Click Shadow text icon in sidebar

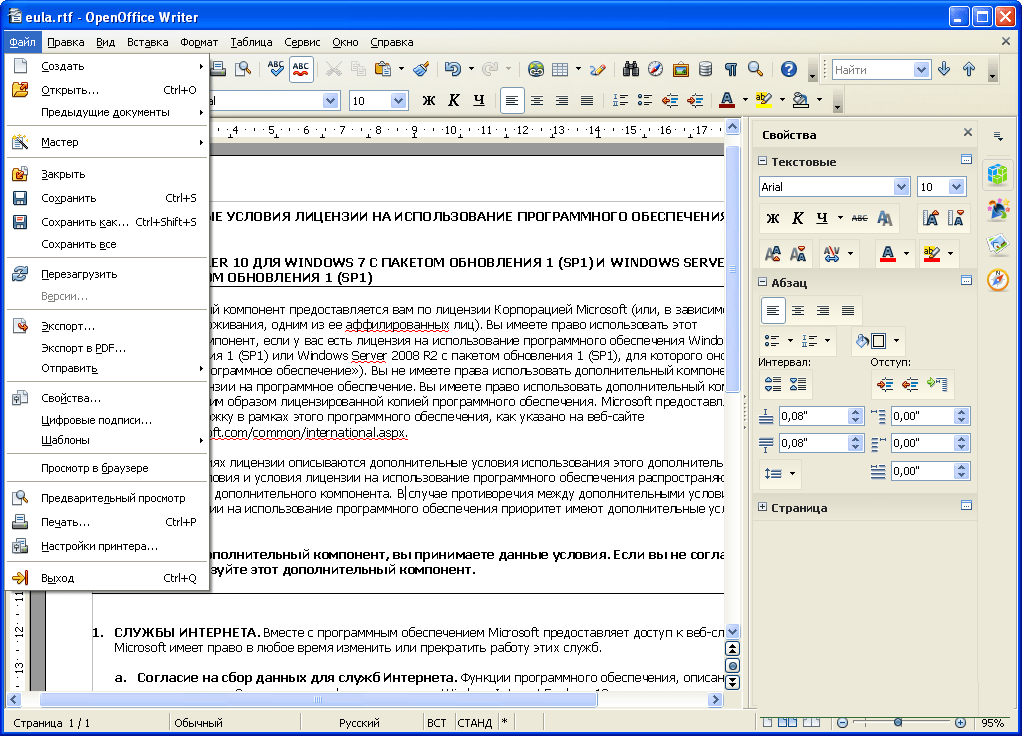(884, 218)
